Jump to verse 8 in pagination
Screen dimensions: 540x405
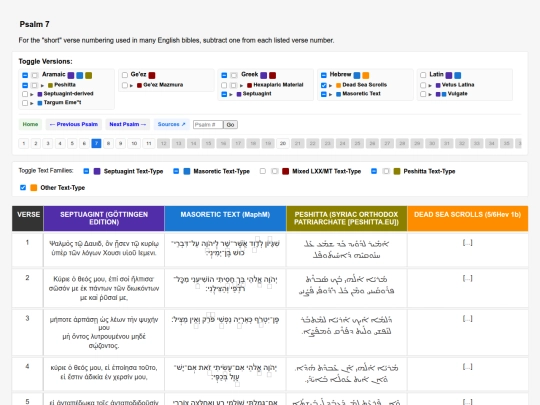pyautogui.click(x=108, y=143)
